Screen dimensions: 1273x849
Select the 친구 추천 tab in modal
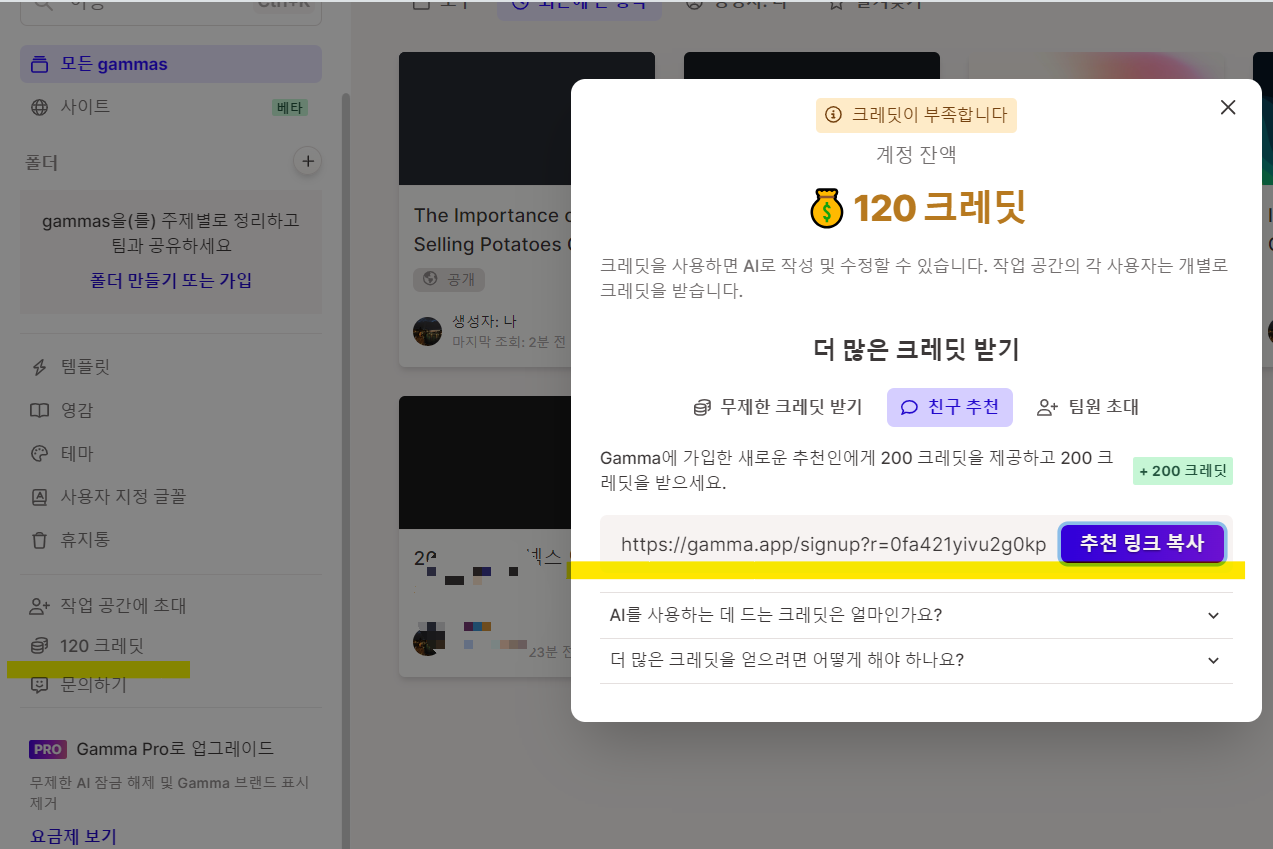coord(949,407)
